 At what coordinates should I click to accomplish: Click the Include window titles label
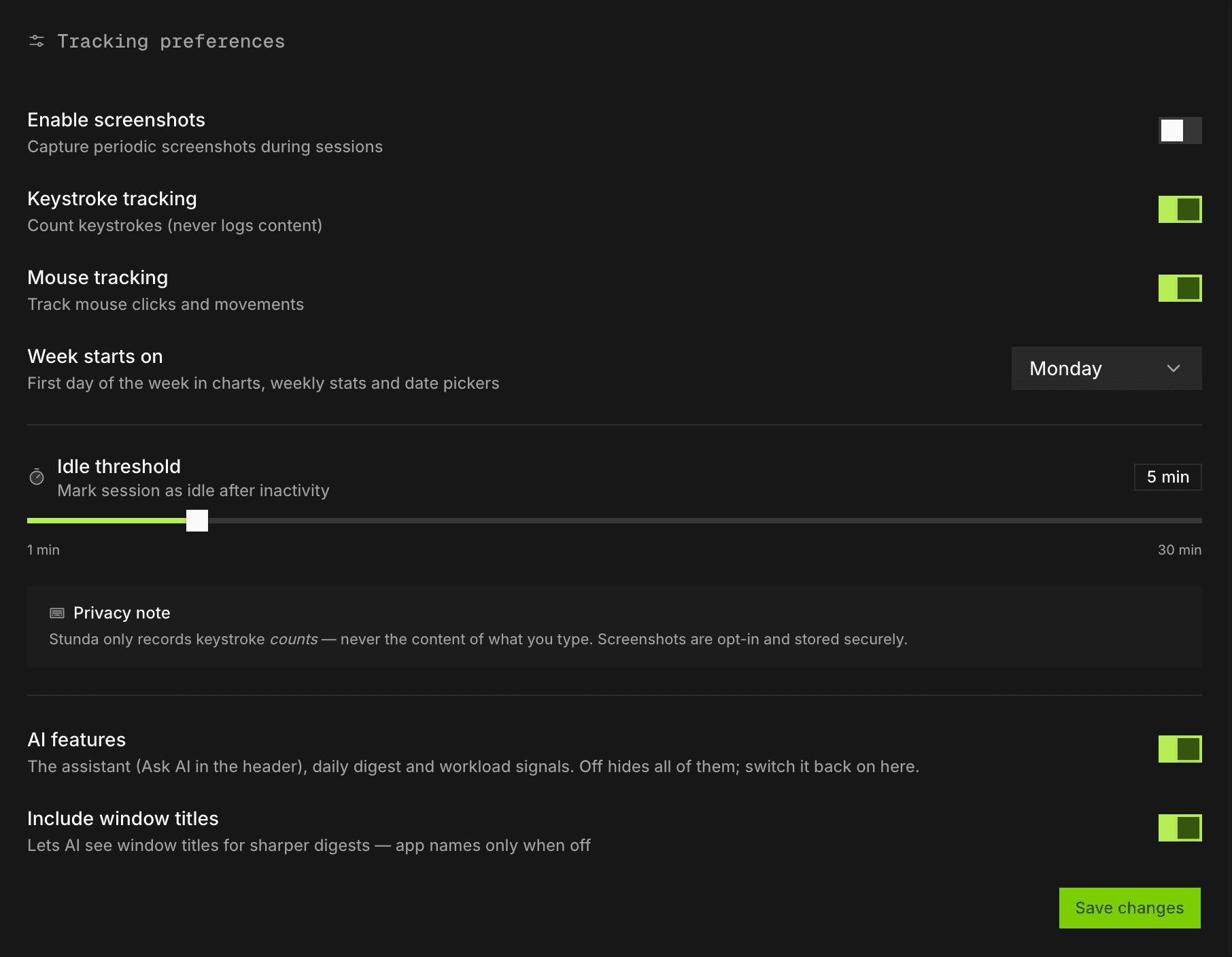pyautogui.click(x=123, y=818)
